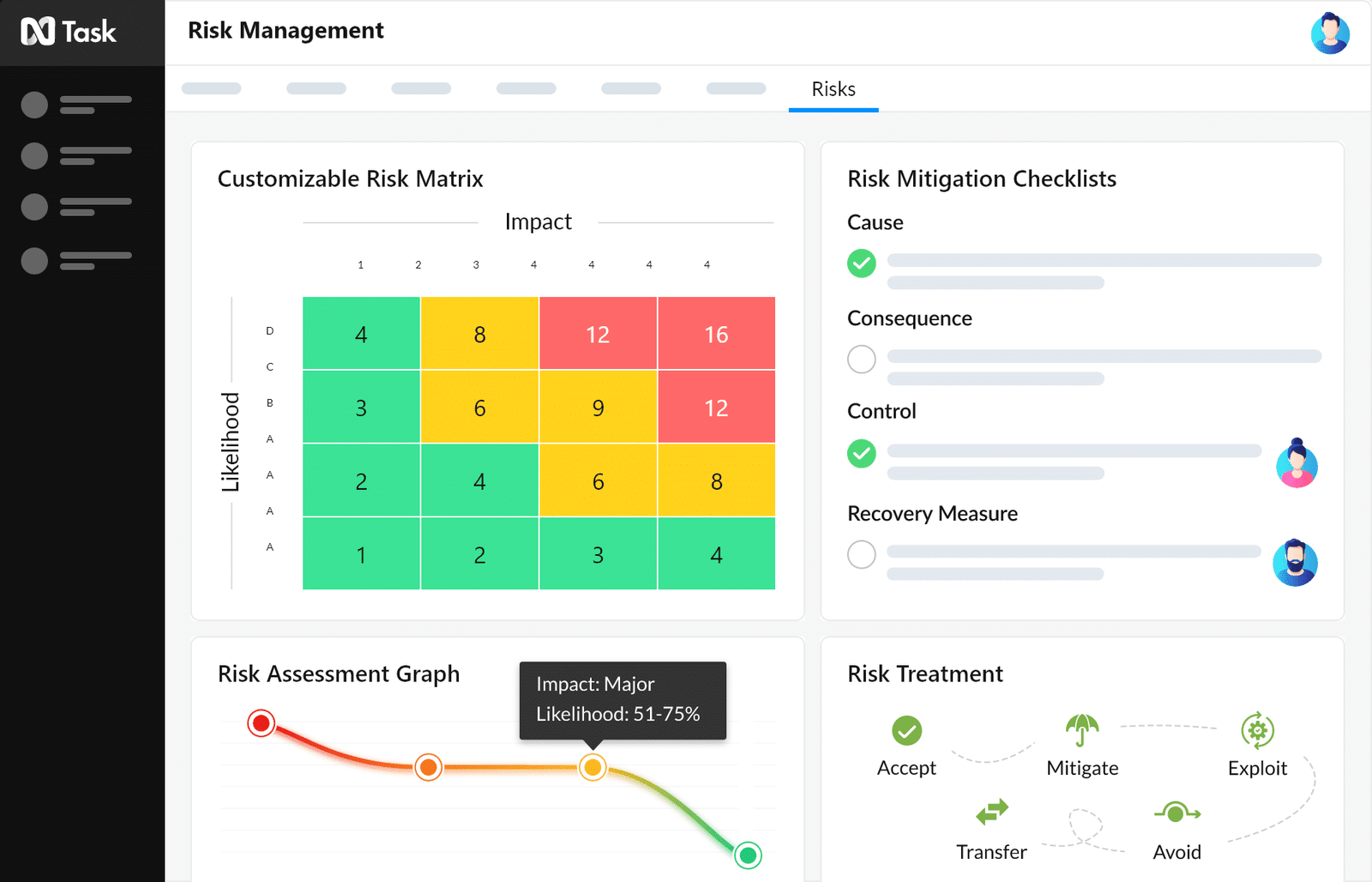Screen dimensions: 1372x882
Task: Check the Recovery Measure checklist item
Action: [x=862, y=554]
